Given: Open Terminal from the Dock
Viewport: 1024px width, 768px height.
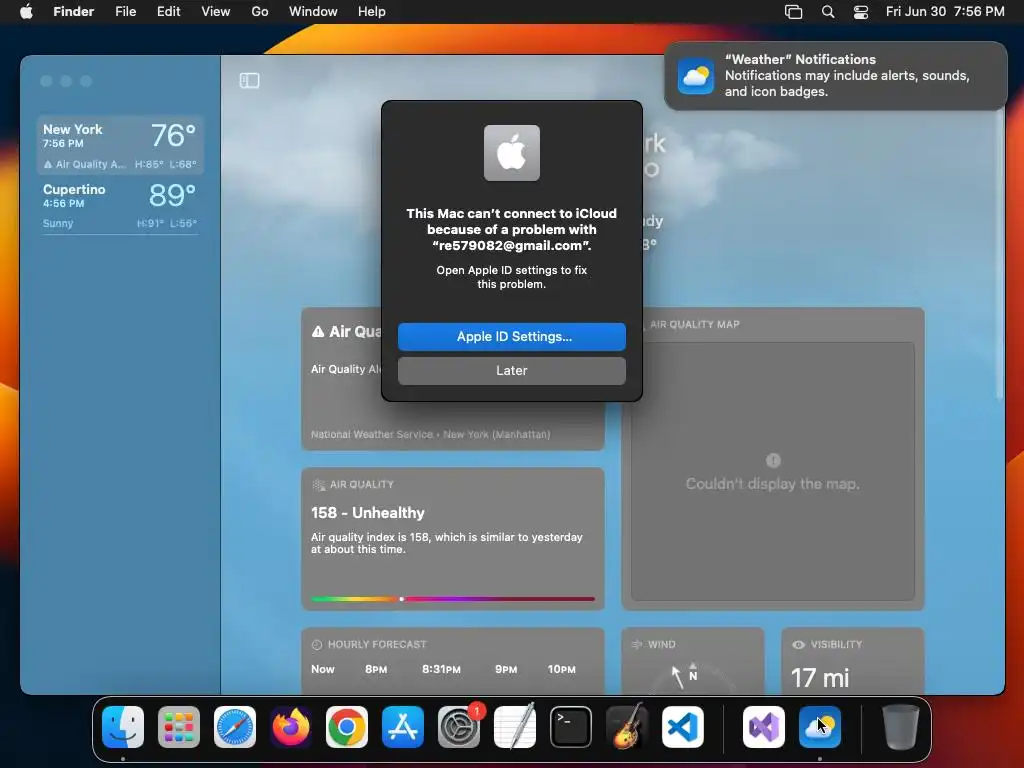Looking at the screenshot, I should 571,727.
